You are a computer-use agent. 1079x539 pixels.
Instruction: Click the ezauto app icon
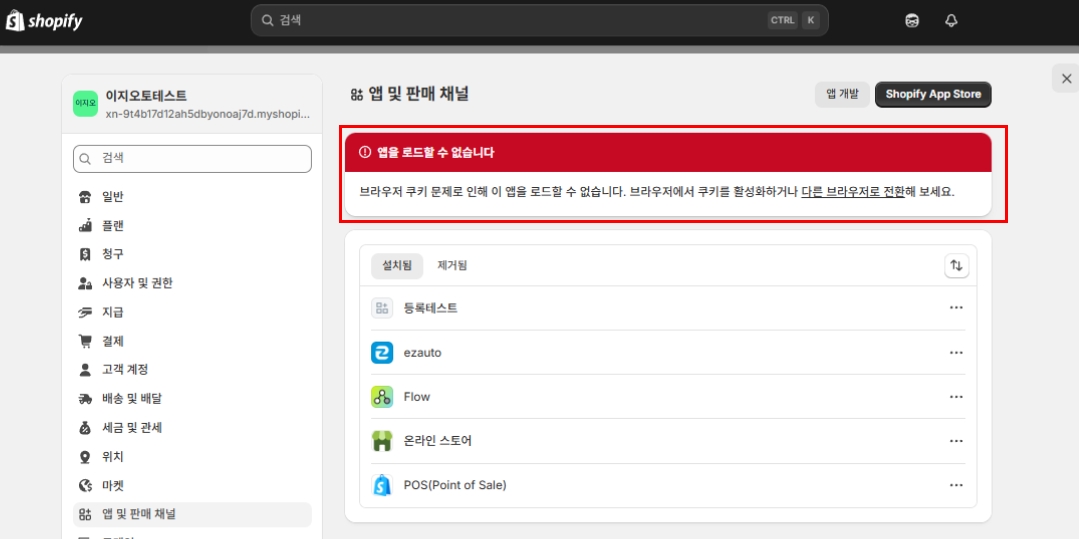click(382, 353)
